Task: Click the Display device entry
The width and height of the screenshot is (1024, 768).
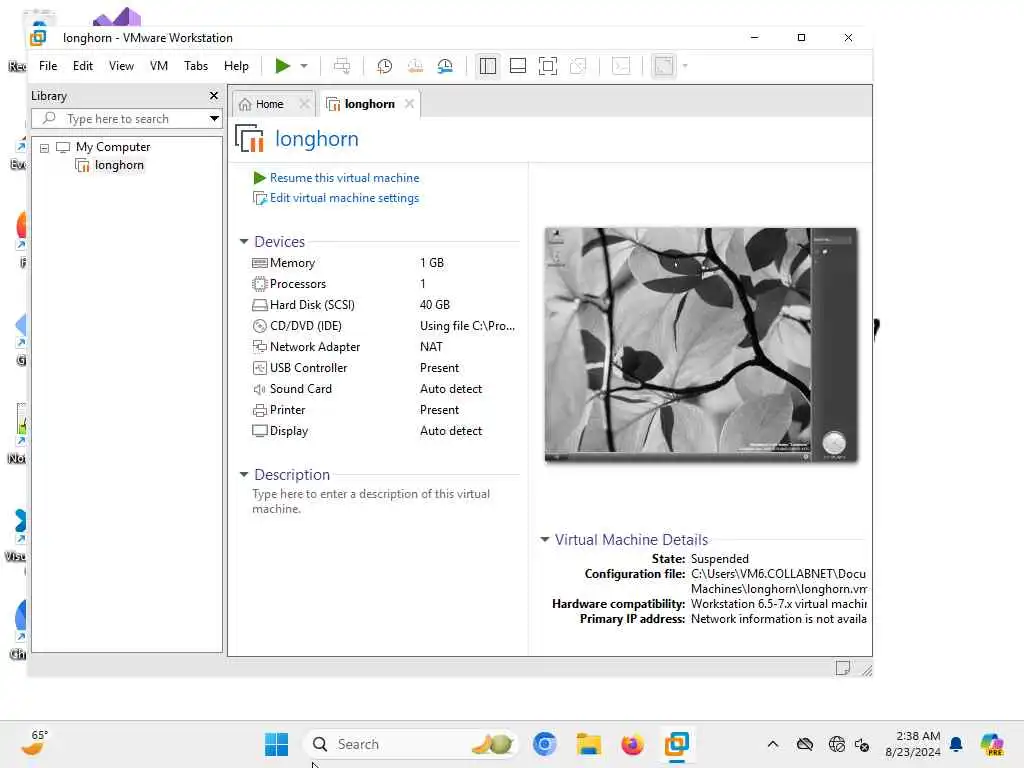Action: point(289,431)
